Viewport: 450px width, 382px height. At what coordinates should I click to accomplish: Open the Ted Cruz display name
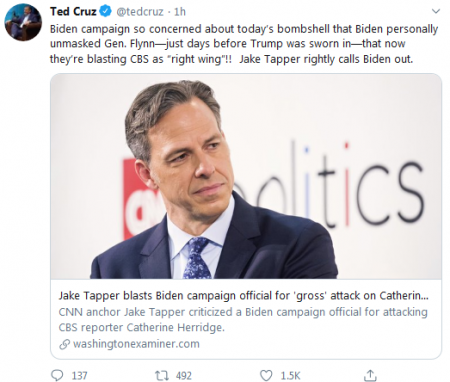click(73, 12)
